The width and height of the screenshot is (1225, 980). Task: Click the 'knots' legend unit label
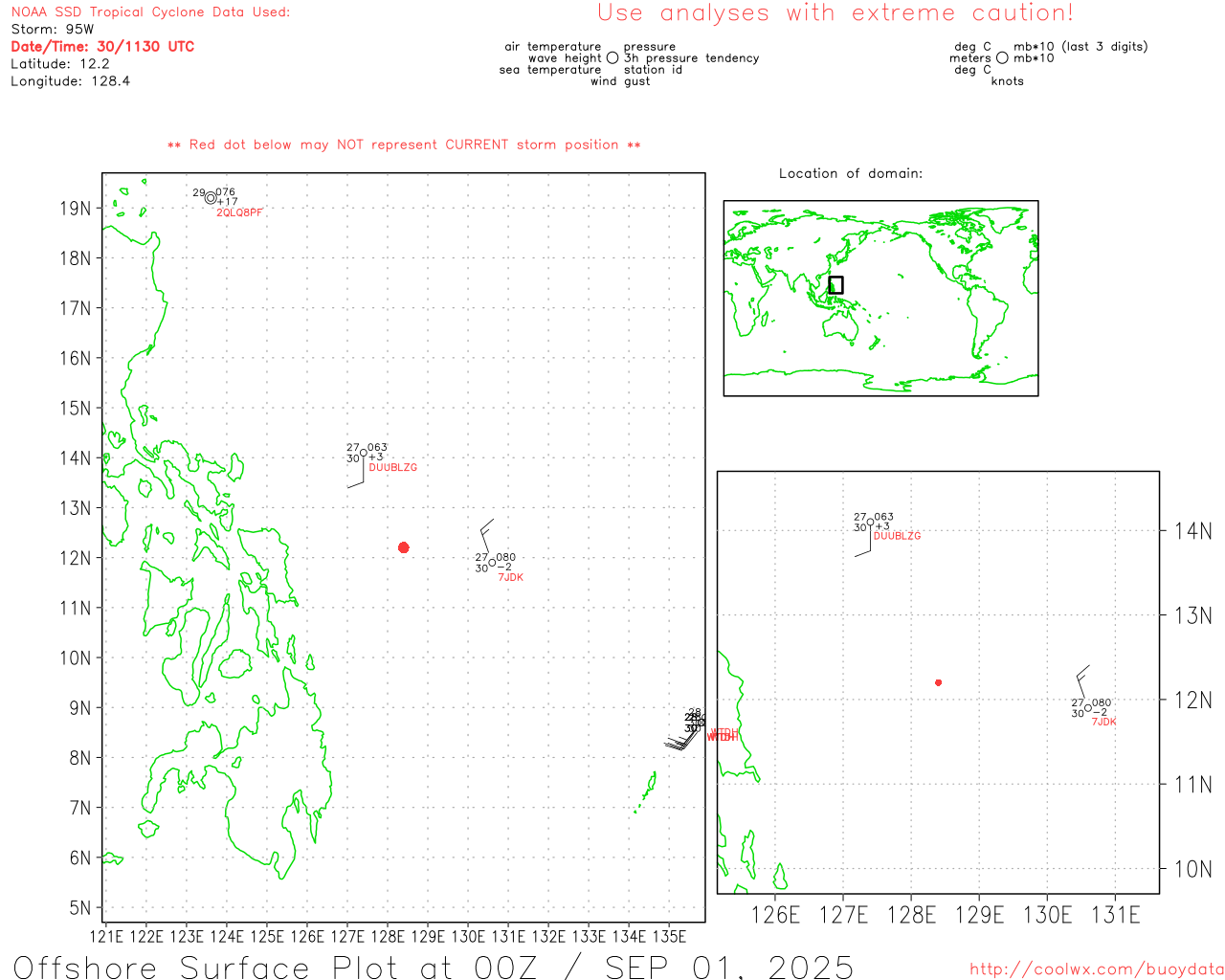pos(1008,81)
